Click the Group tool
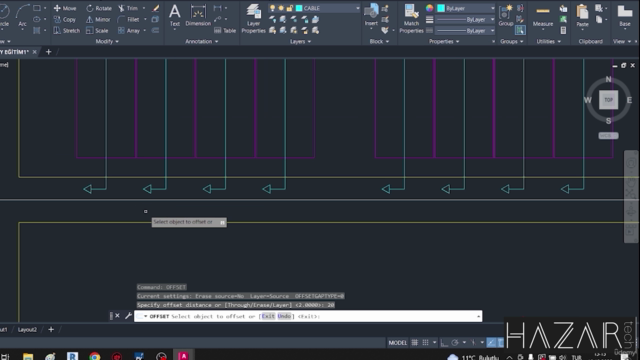 [505, 16]
